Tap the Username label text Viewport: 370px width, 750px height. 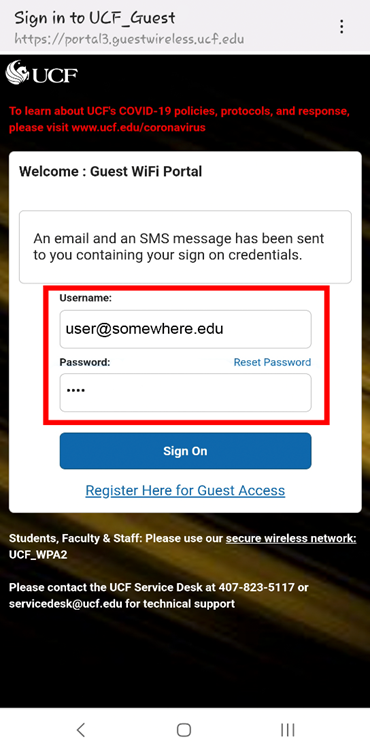pyautogui.click(x=85, y=298)
